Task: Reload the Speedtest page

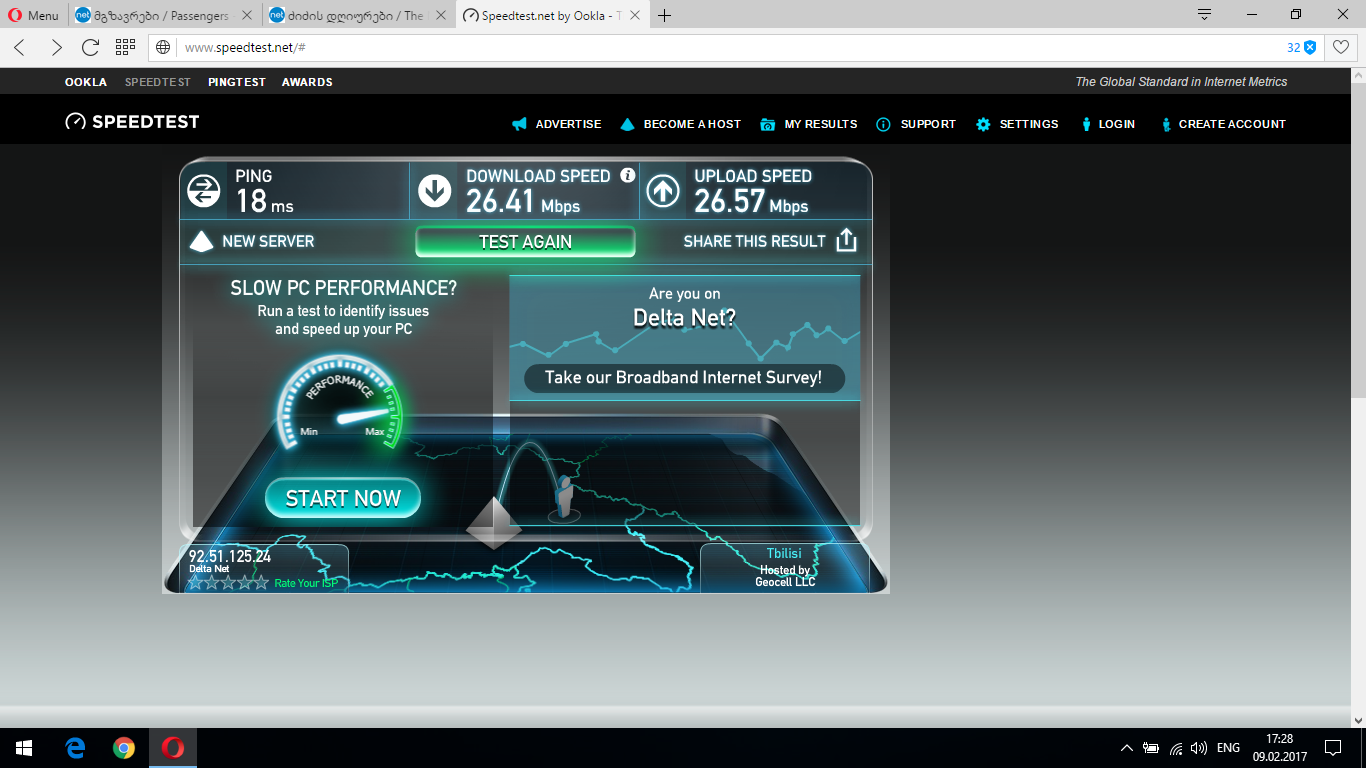Action: point(90,47)
